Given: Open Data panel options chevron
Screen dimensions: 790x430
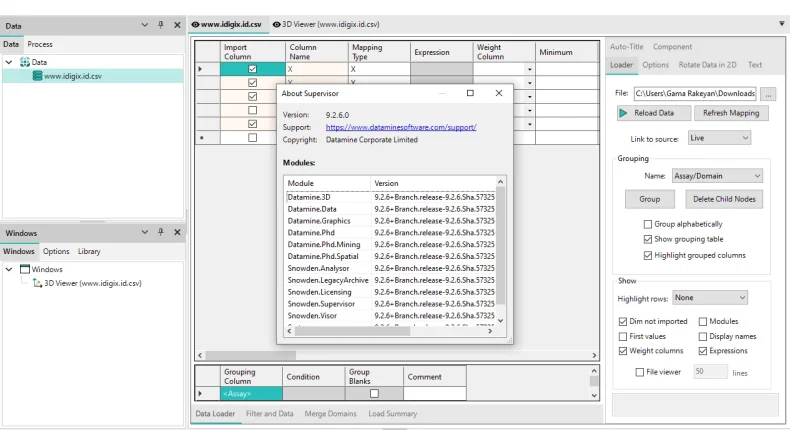Looking at the screenshot, I should tap(145, 25).
